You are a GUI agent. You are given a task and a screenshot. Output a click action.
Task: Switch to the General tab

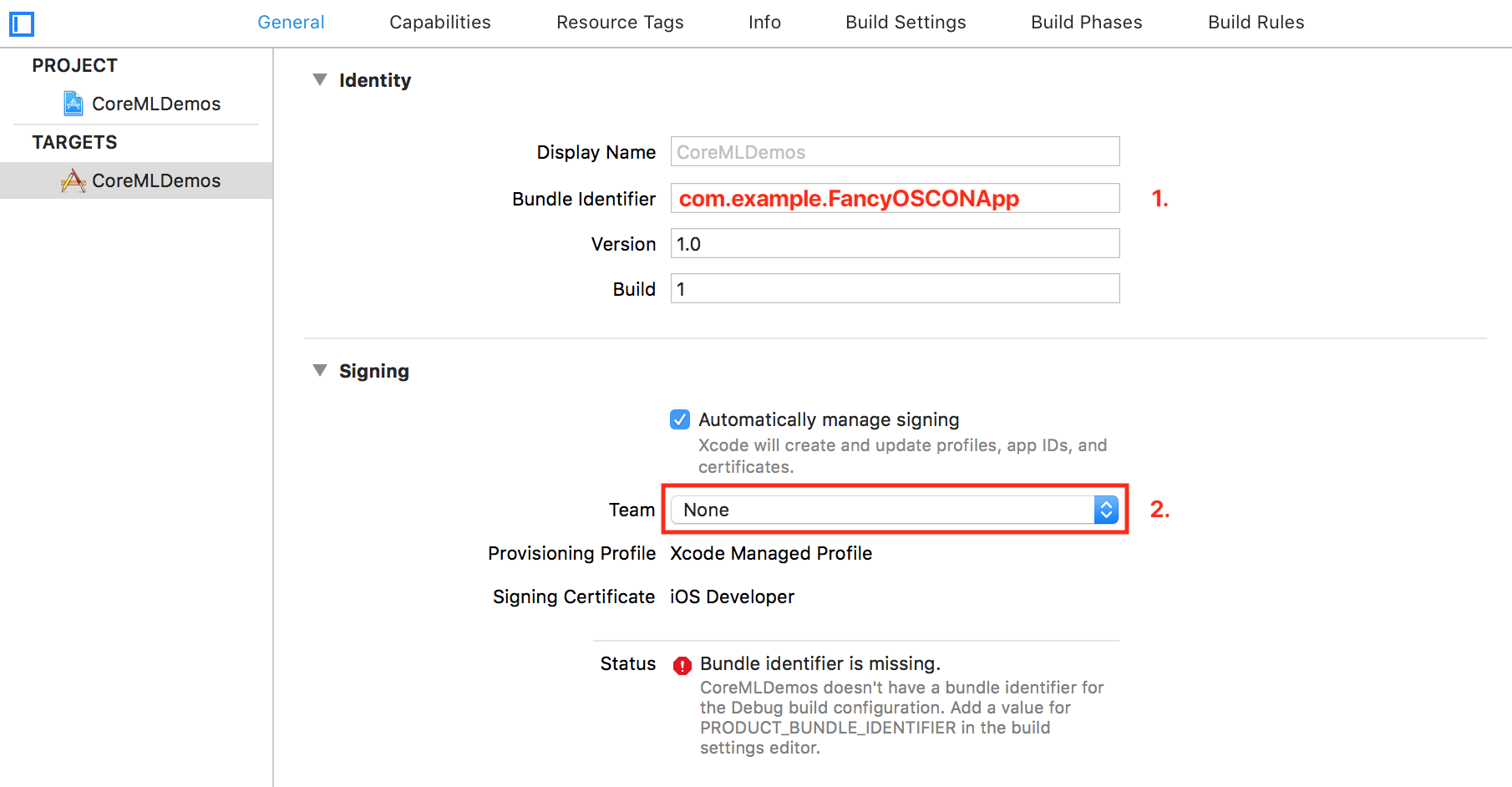click(291, 23)
